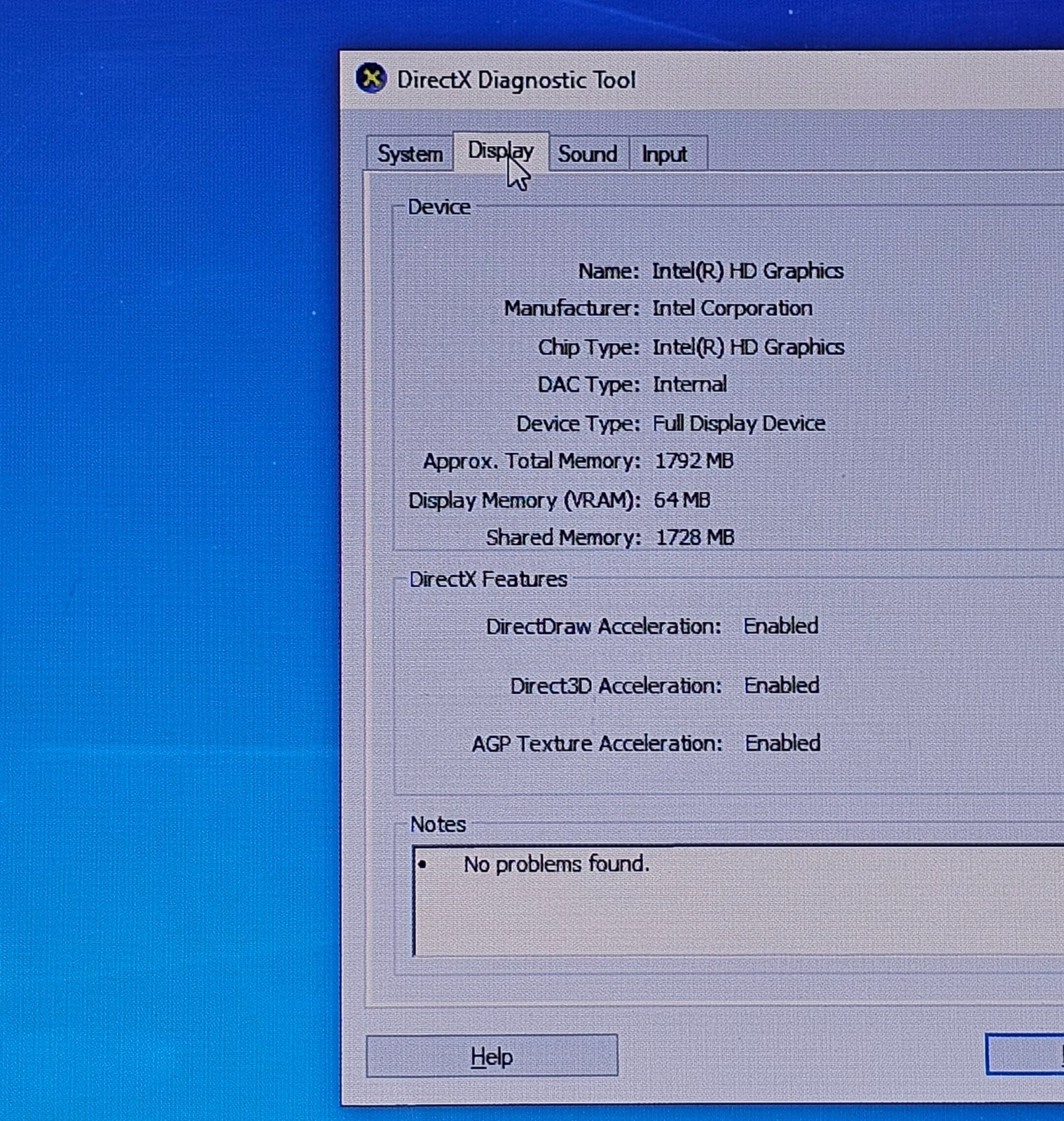Open the Sound tab
Viewport: 1064px width, 1121px height.
588,153
